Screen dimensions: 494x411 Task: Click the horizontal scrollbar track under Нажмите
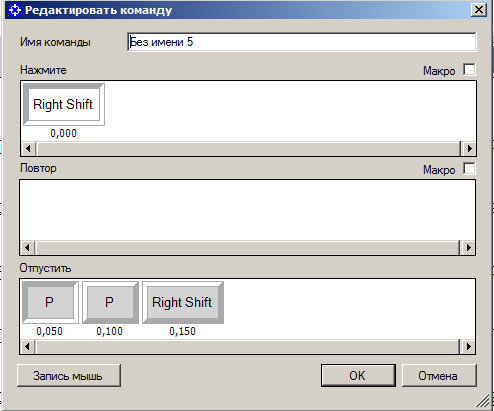248,148
